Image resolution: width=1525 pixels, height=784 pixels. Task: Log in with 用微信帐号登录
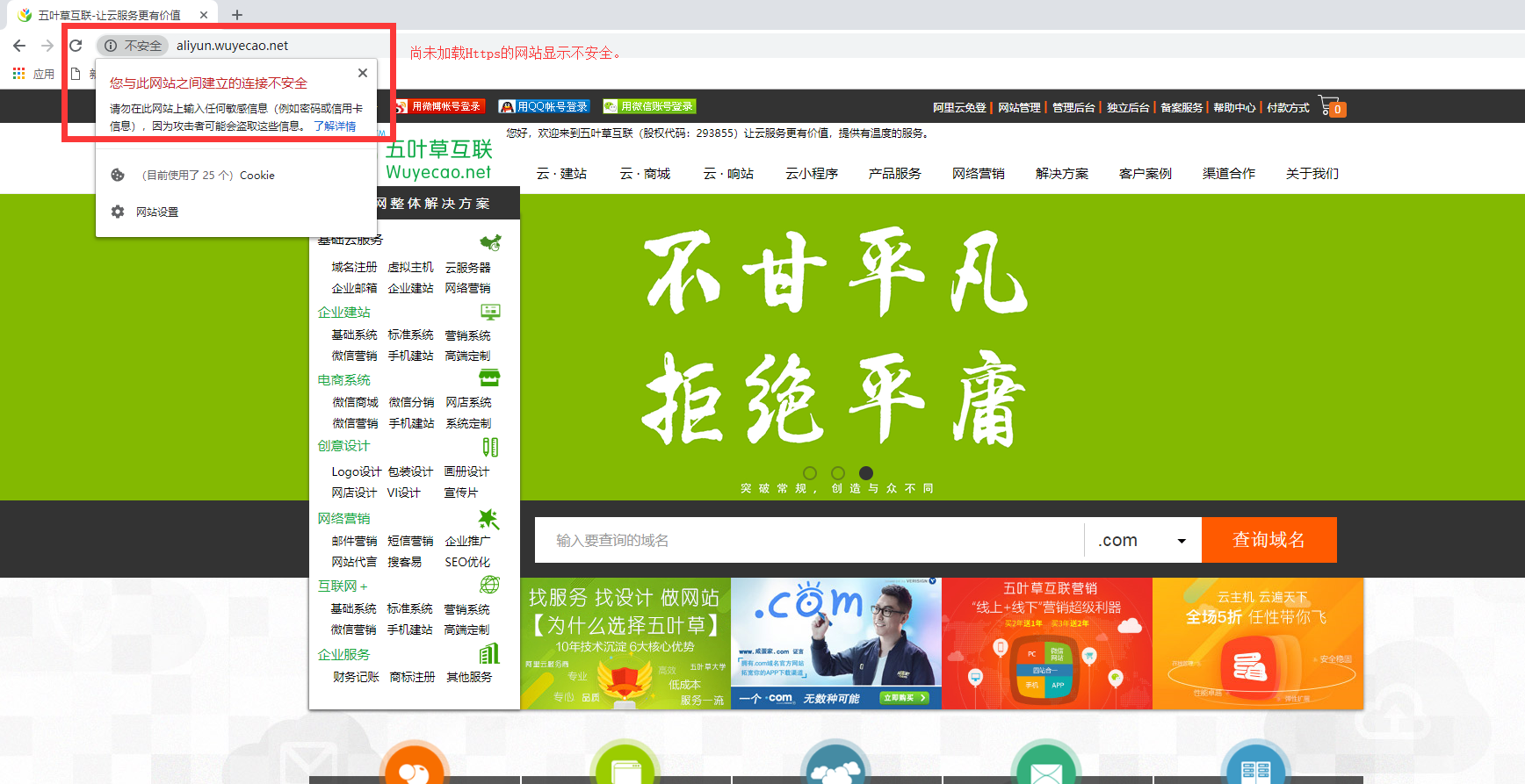point(649,106)
